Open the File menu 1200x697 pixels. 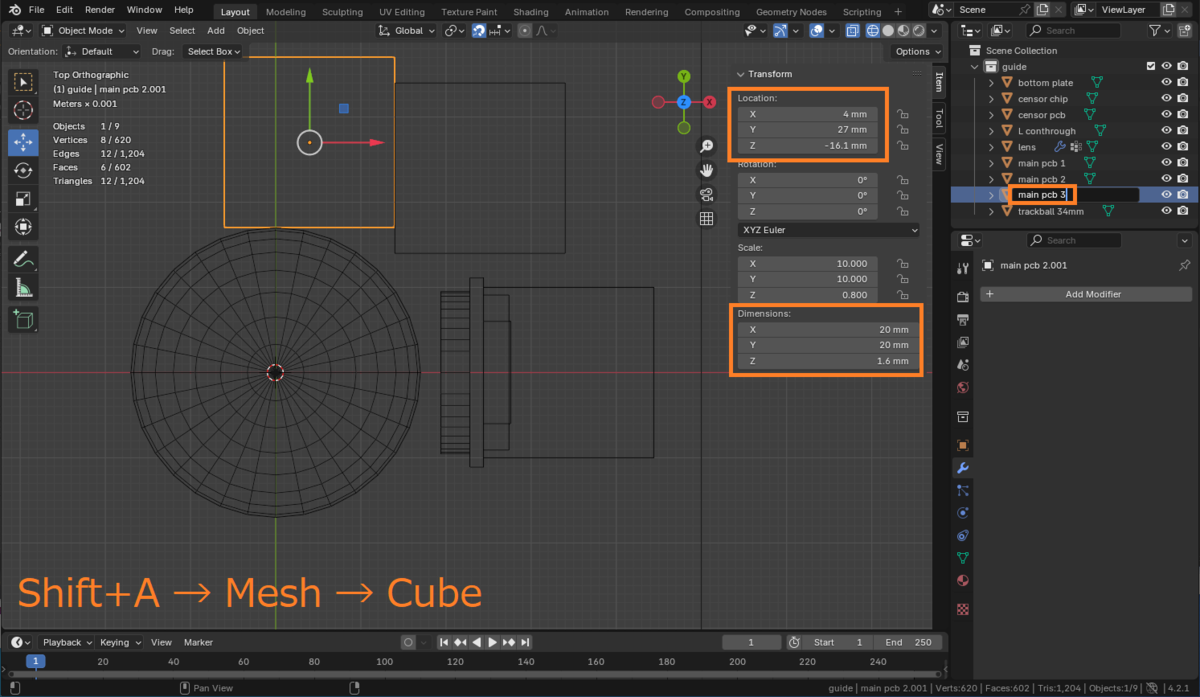point(36,10)
